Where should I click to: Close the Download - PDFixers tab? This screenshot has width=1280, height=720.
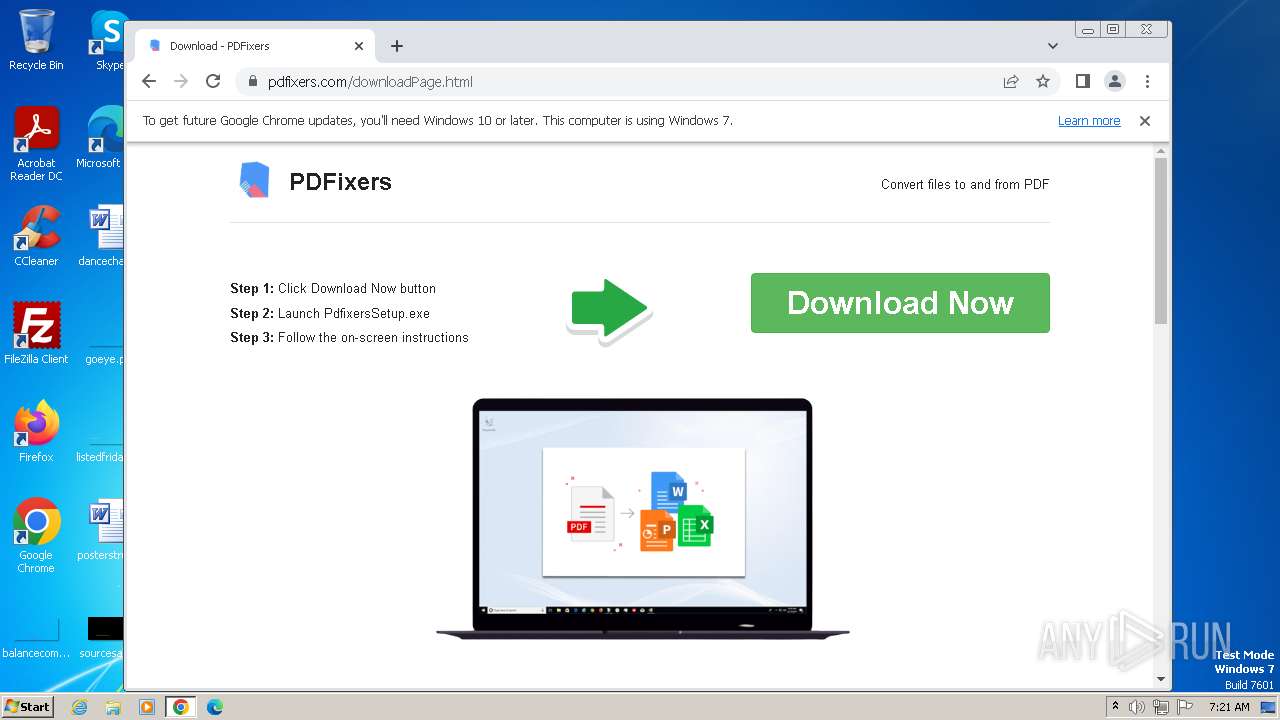(359, 46)
